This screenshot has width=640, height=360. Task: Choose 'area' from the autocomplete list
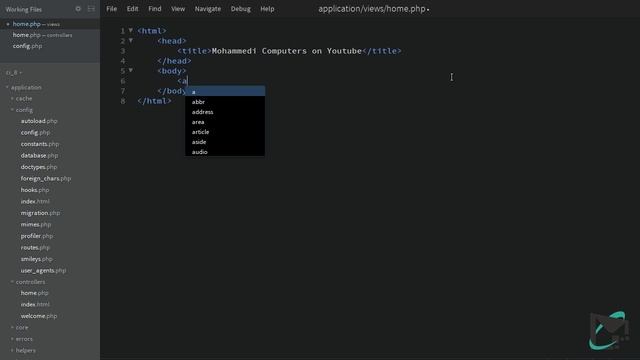pos(225,122)
